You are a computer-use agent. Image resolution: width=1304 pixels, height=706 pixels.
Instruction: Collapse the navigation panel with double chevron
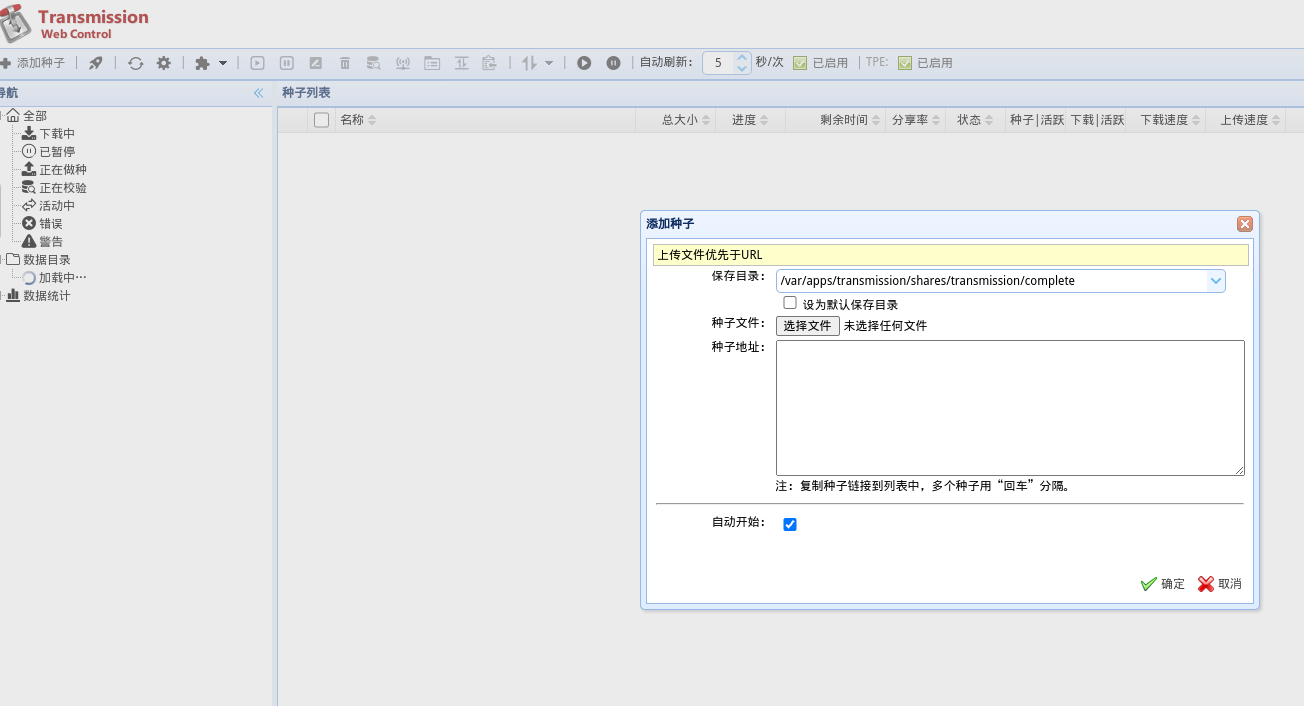point(258,93)
